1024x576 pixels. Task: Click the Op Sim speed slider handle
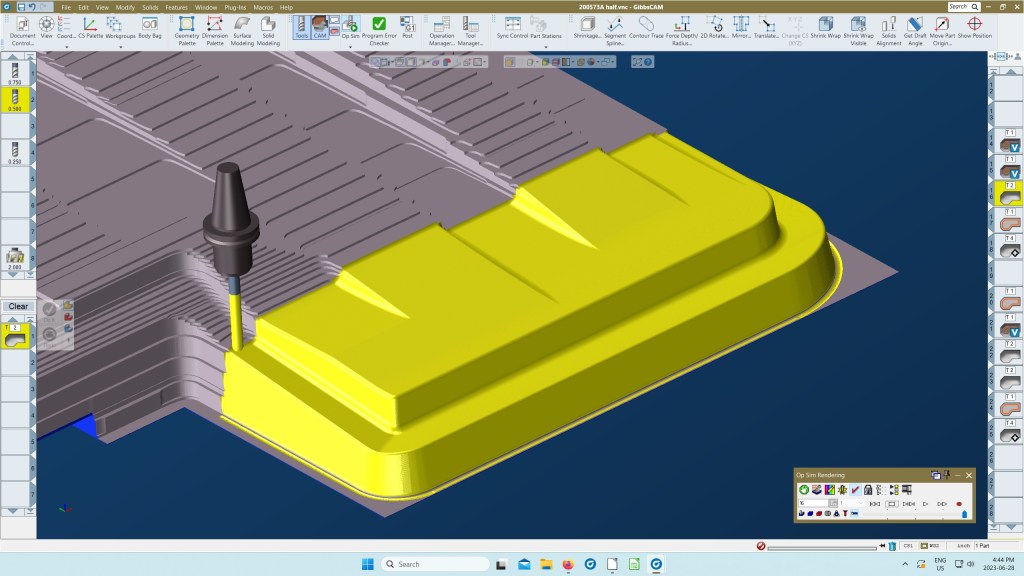pos(964,514)
